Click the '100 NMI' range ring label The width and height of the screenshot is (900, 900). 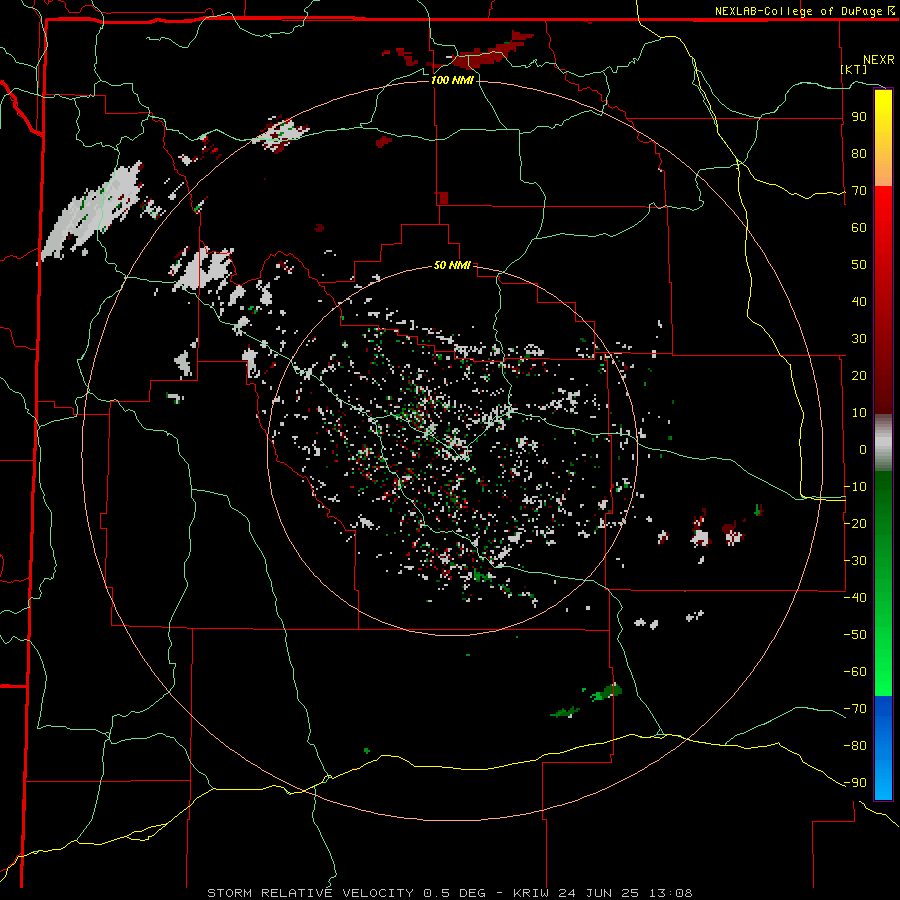pos(452,80)
